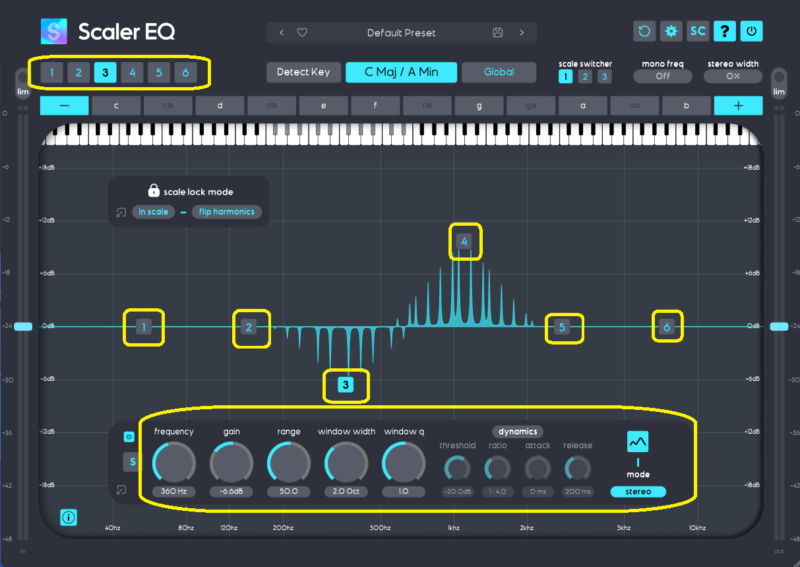Toggle the plugin power icon
The image size is (800, 567).
click(x=751, y=31)
